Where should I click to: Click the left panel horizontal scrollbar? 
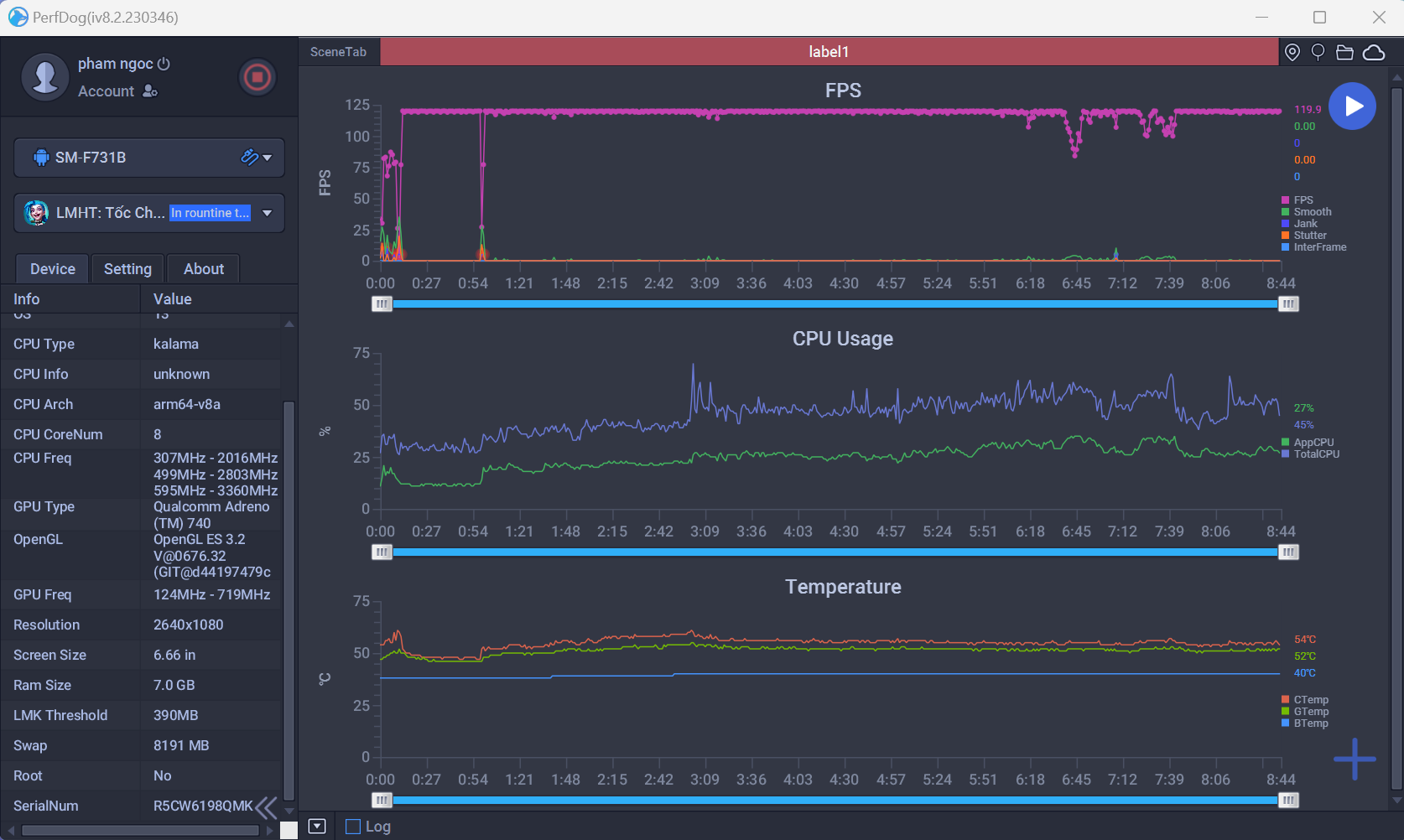pyautogui.click(x=140, y=831)
